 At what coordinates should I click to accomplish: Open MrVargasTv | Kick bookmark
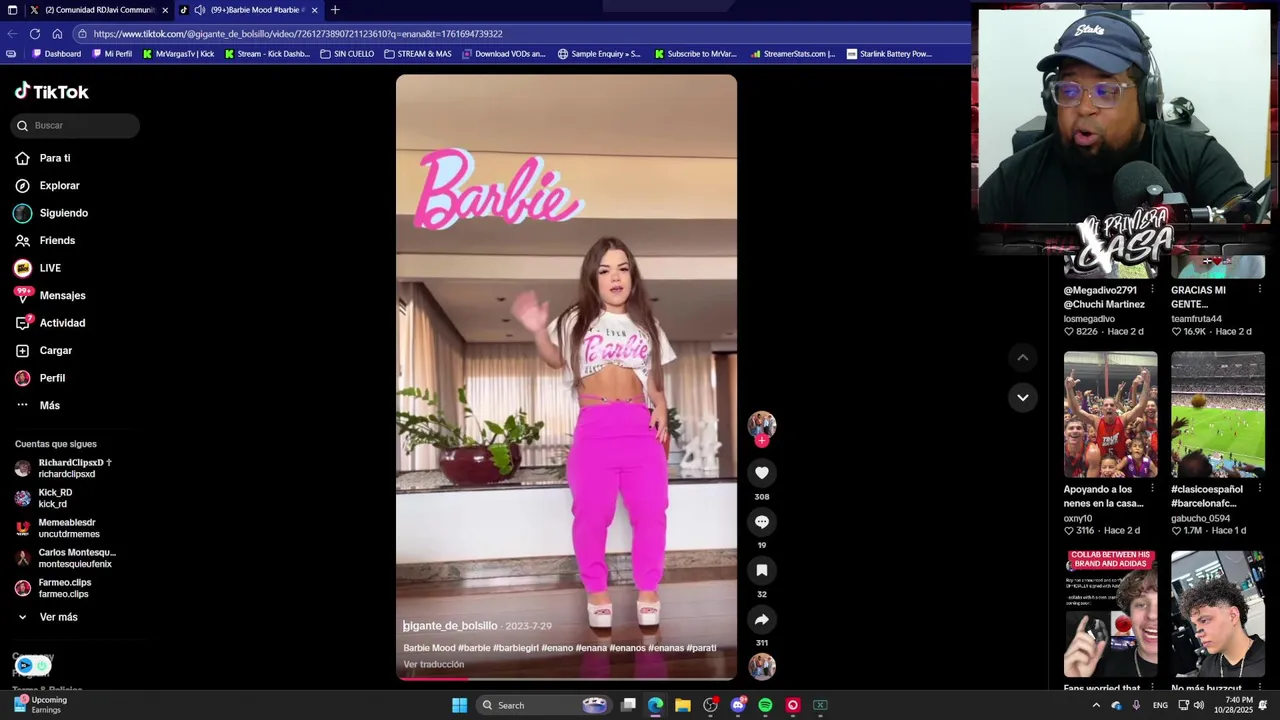click(x=178, y=54)
